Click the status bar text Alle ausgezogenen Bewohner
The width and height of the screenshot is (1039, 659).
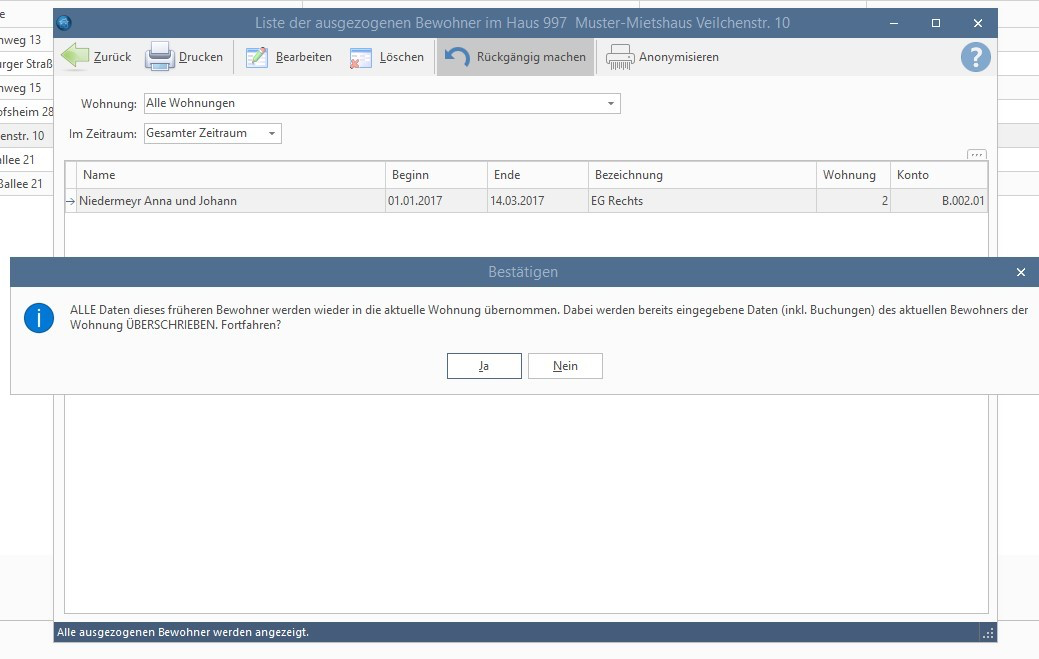183,633
